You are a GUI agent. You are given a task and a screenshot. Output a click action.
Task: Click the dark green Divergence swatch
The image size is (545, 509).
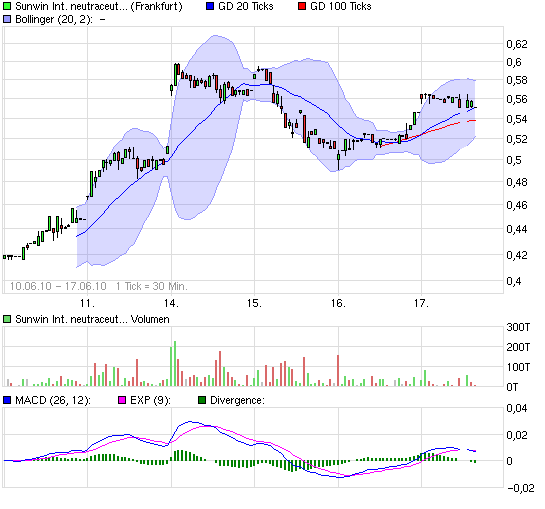202,400
